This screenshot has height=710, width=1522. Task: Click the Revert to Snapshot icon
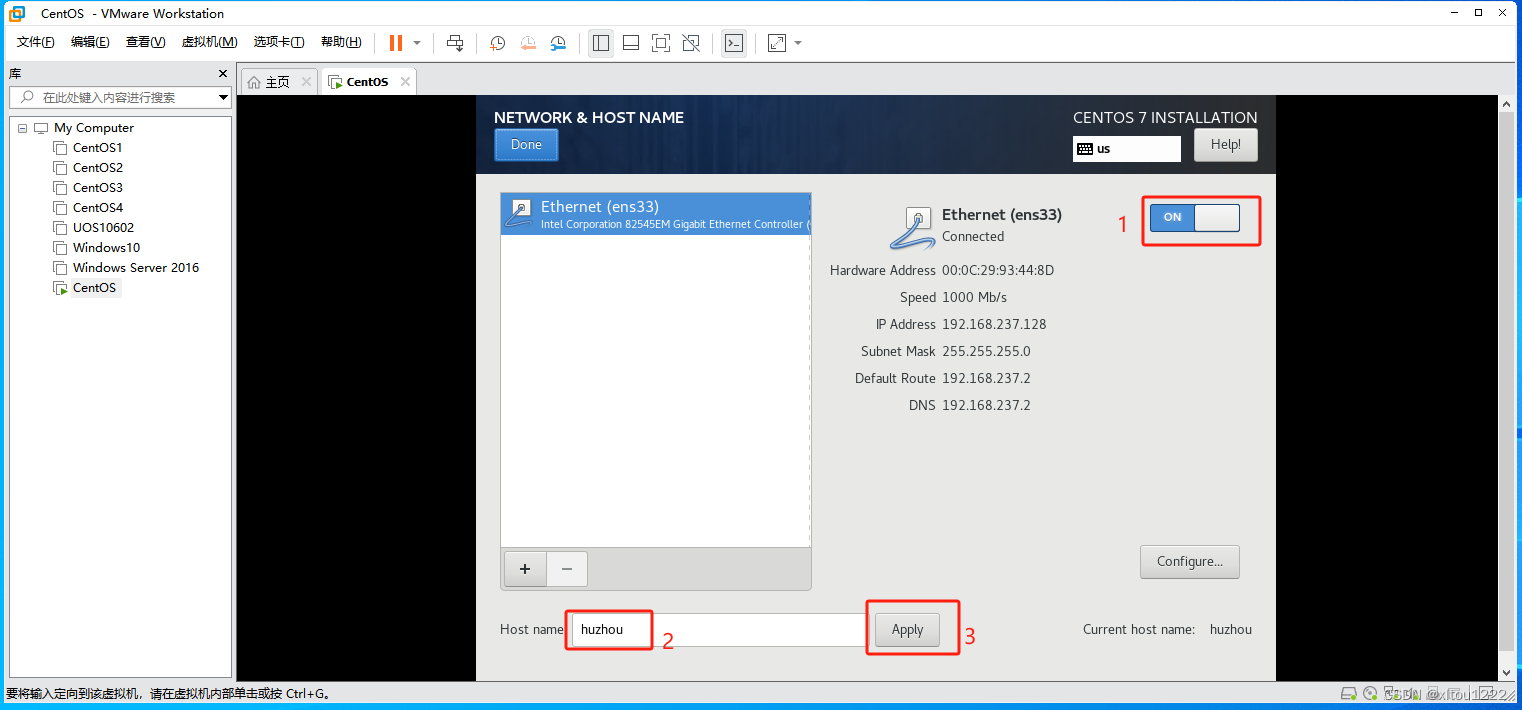click(x=528, y=43)
